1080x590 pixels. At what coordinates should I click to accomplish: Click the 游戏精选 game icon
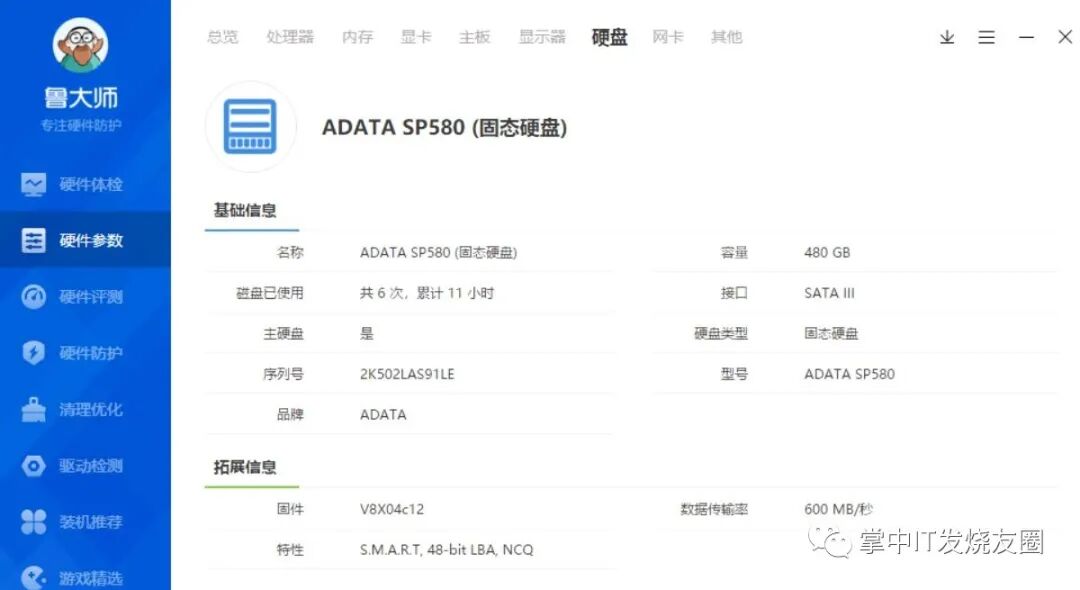point(33,578)
